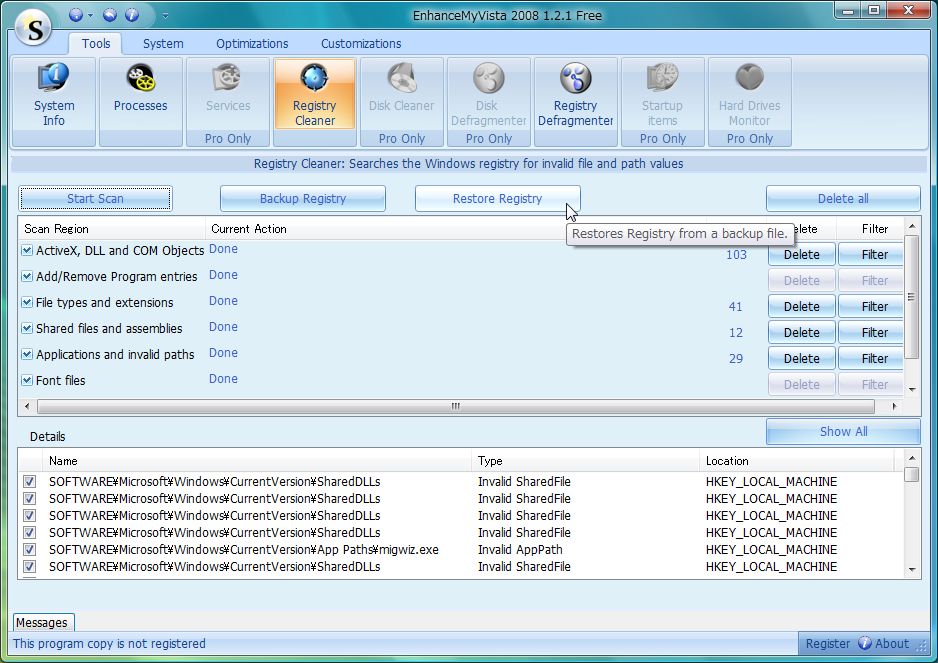Toggle Applications and invalid paths checkbox

[x=27, y=354]
